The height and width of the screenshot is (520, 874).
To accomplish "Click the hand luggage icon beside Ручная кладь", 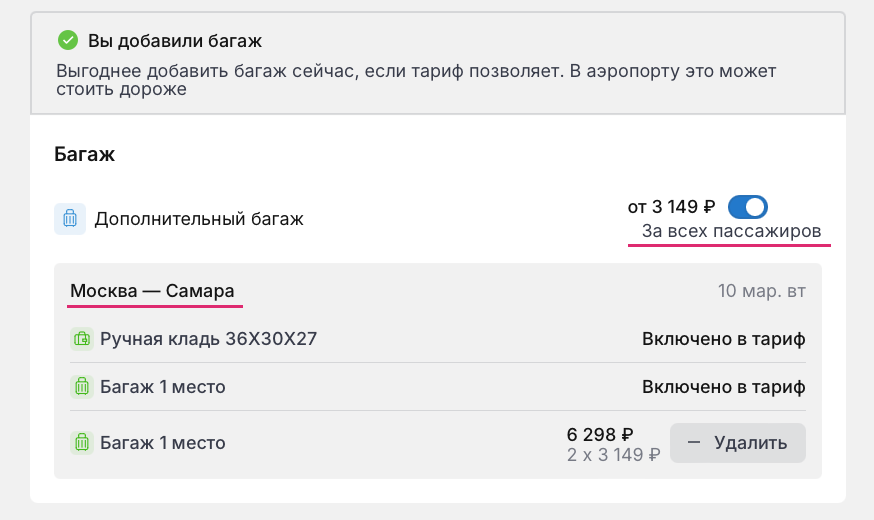I will pos(81,339).
